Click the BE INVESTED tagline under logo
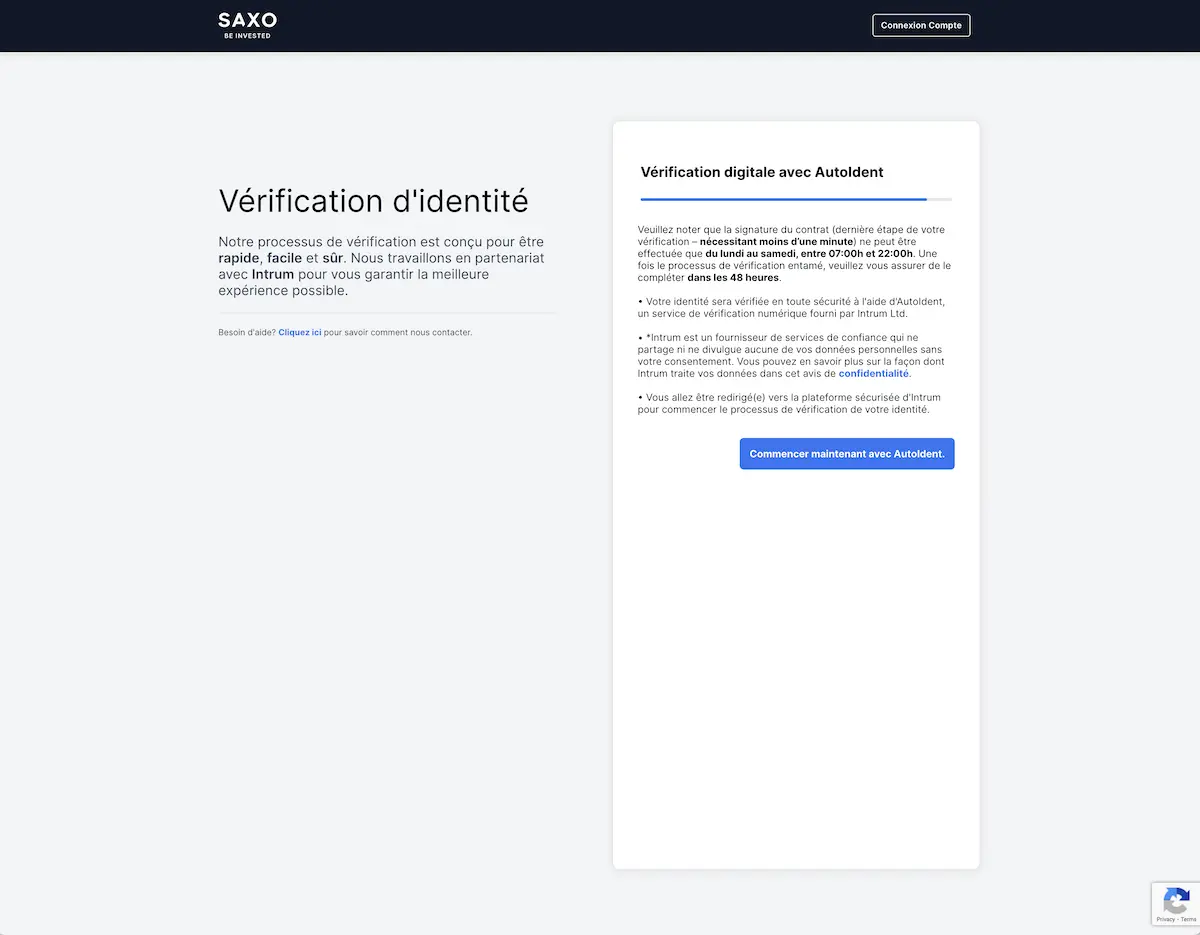Screen dimensions: 1200x935 pyautogui.click(x=247, y=36)
